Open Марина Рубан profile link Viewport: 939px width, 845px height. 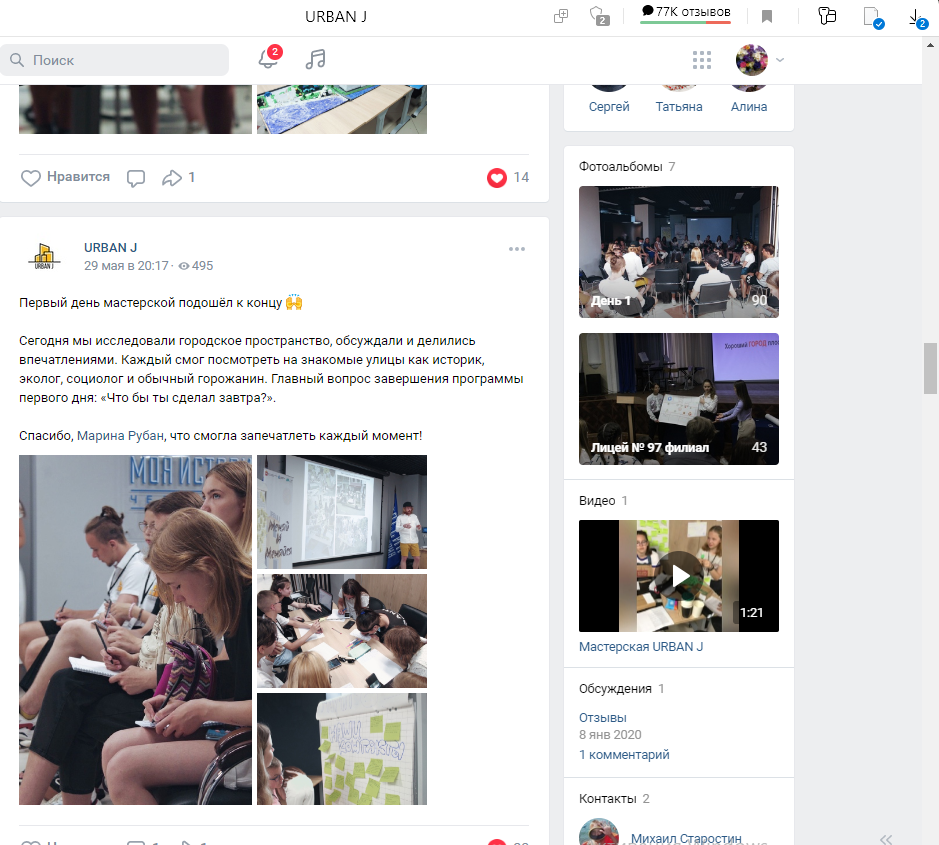120,436
